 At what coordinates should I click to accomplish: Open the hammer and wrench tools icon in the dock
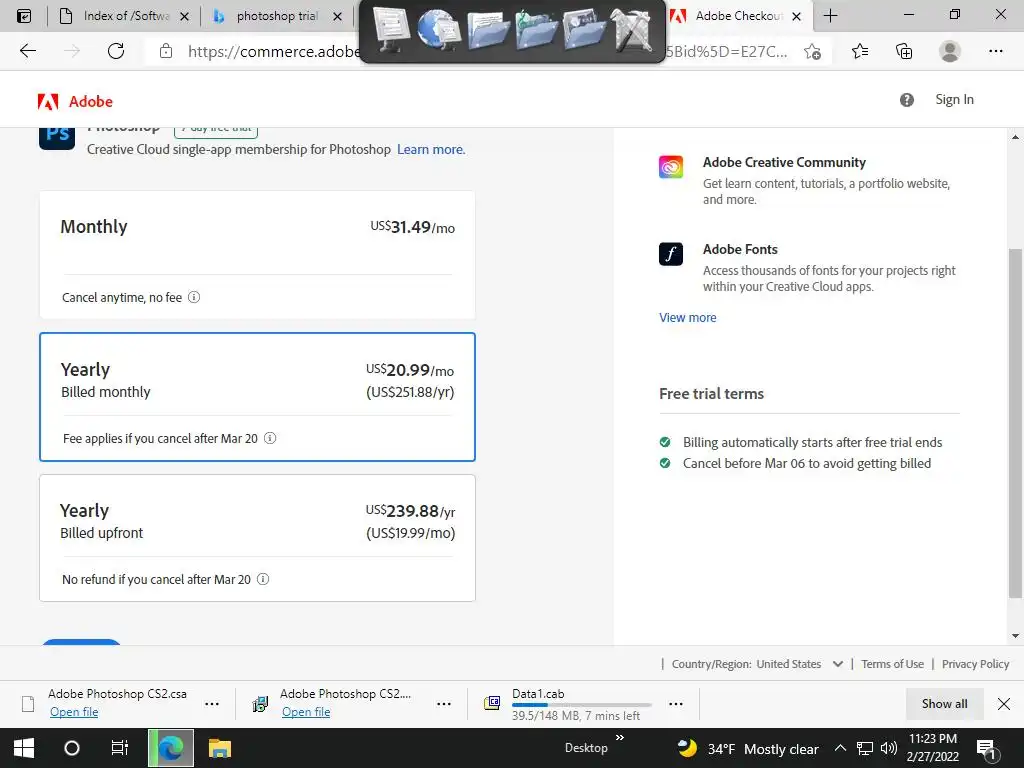coord(632,31)
